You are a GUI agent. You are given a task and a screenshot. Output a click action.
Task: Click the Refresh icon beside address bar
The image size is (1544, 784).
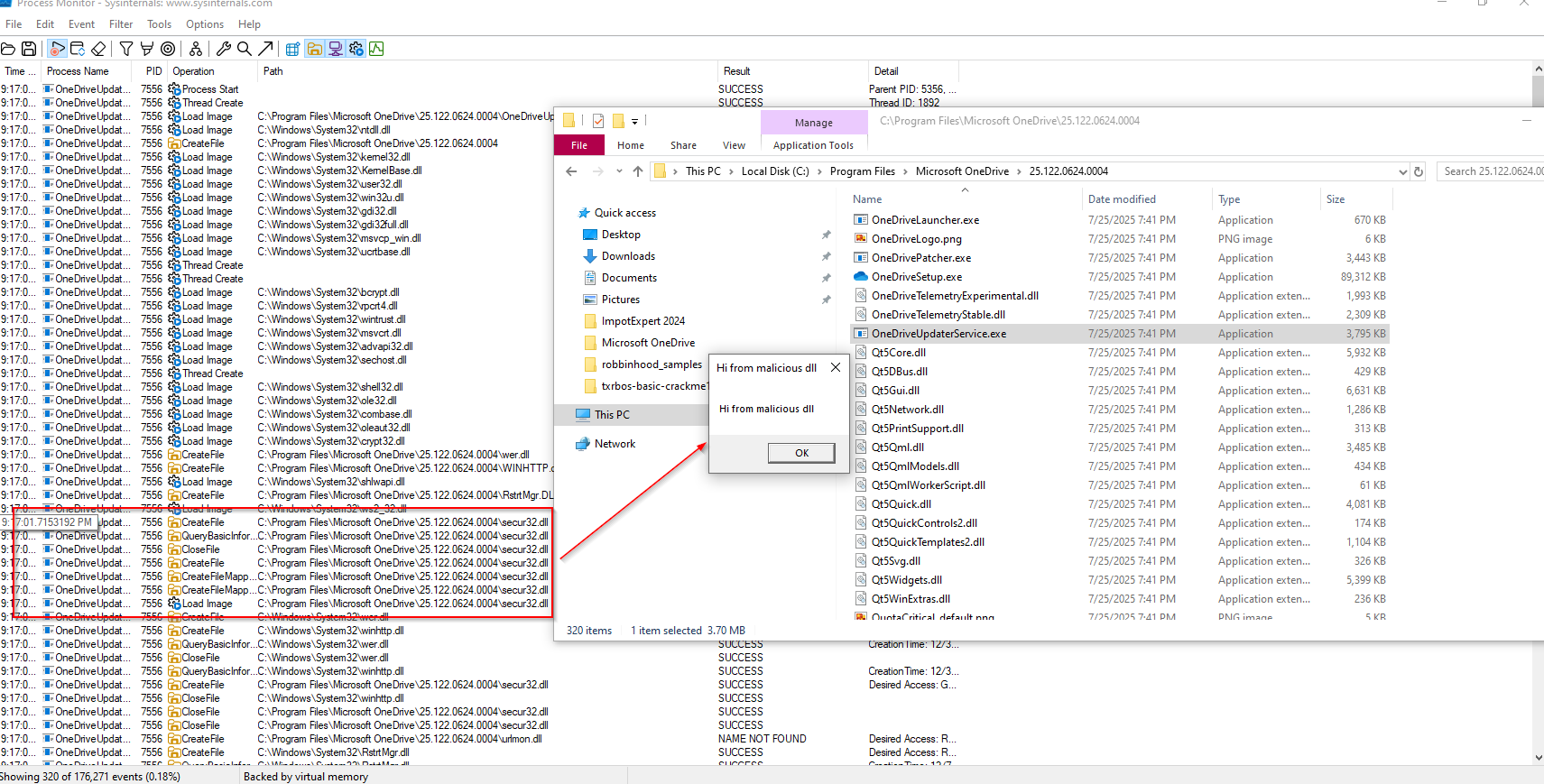[x=1419, y=171]
